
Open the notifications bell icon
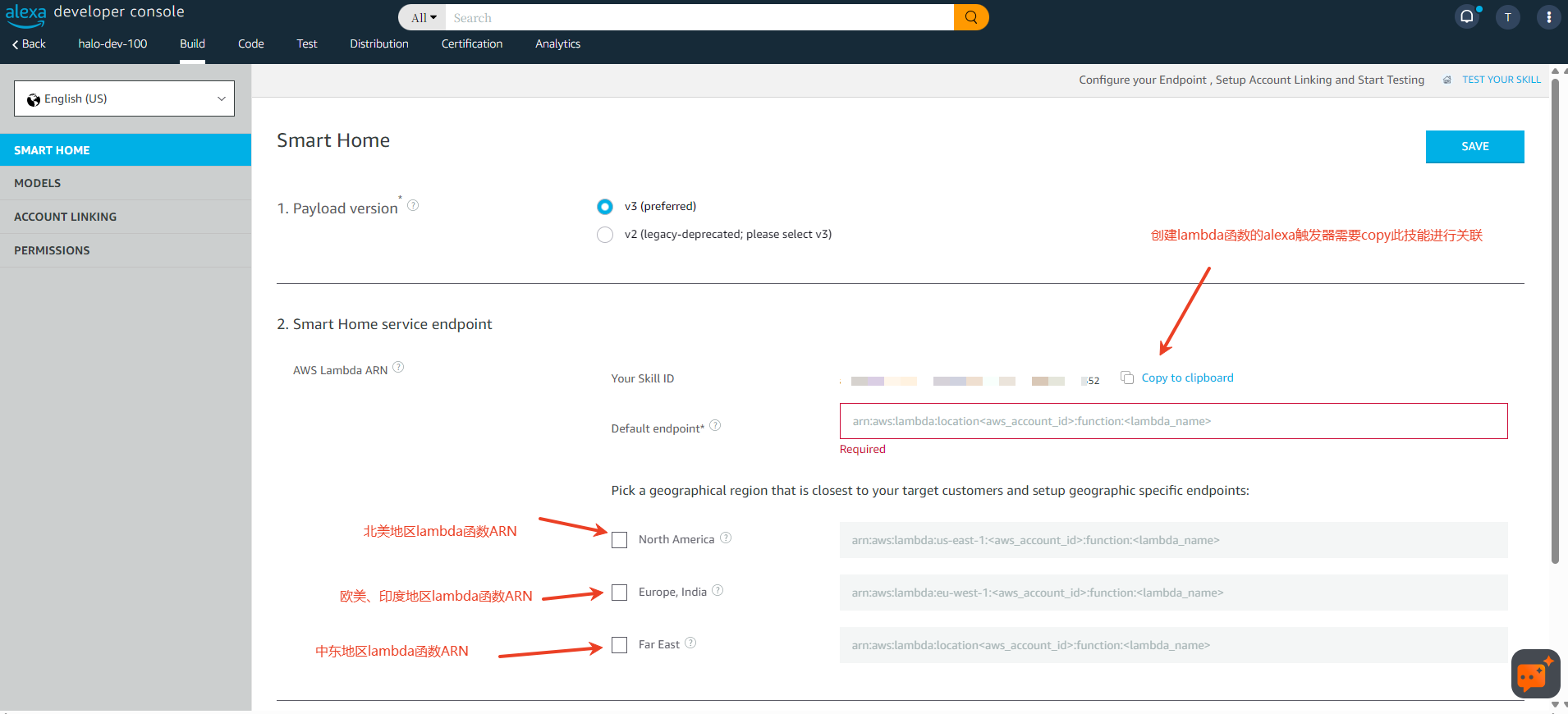(x=1467, y=16)
